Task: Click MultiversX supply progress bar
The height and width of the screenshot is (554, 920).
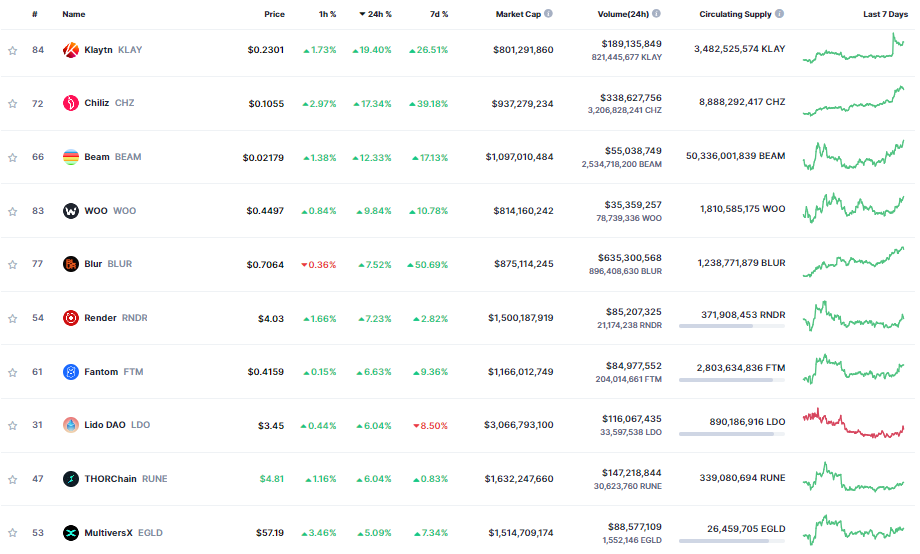Action: 732,541
